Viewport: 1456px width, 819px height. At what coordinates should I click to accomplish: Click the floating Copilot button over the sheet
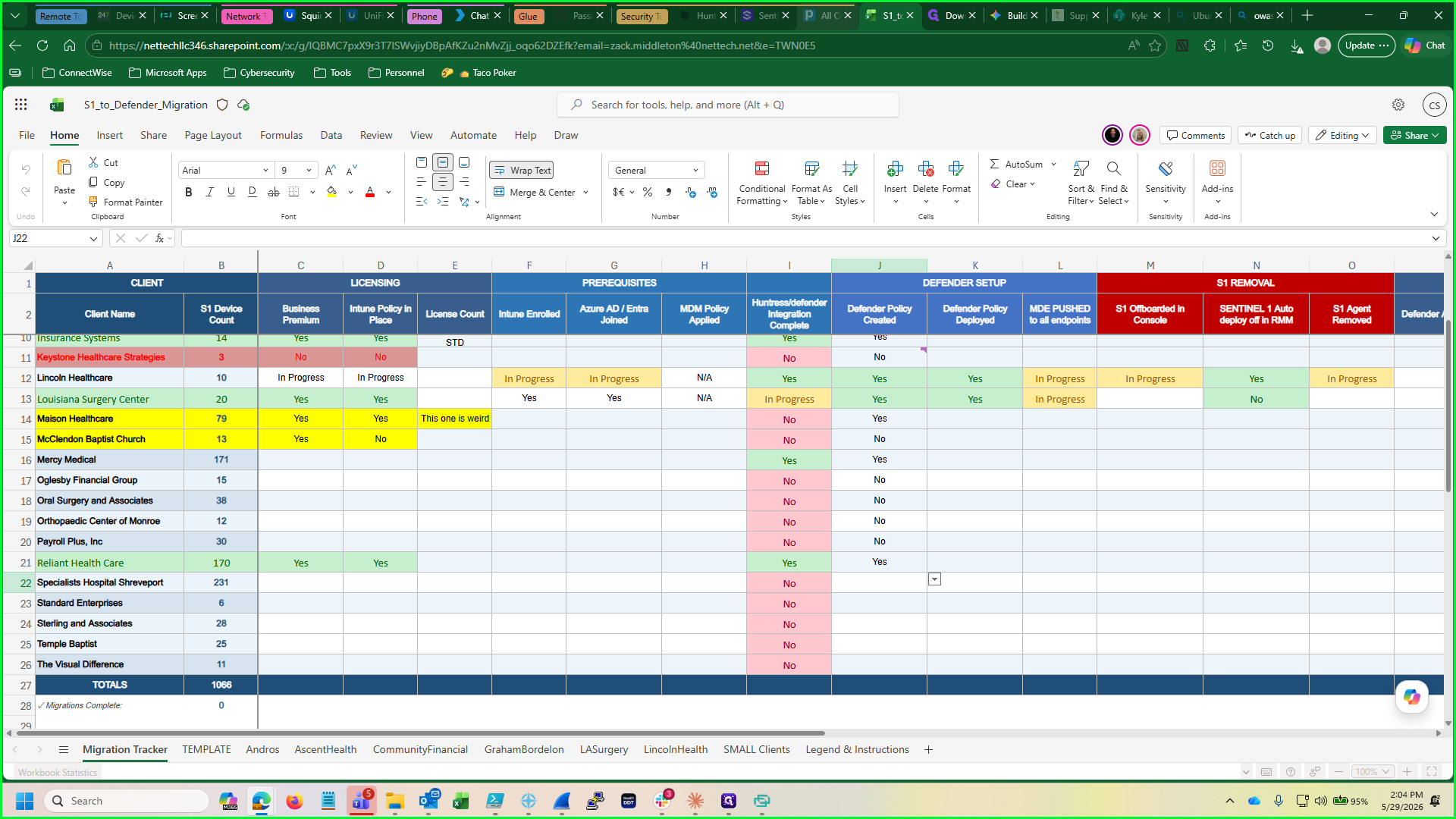(x=1411, y=696)
